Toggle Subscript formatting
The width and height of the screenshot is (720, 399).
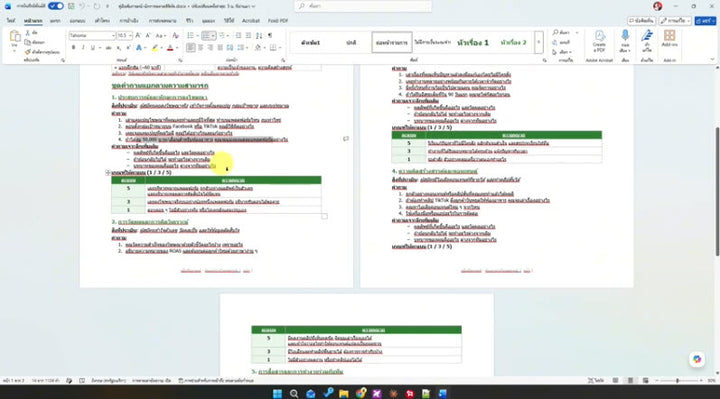[118, 48]
